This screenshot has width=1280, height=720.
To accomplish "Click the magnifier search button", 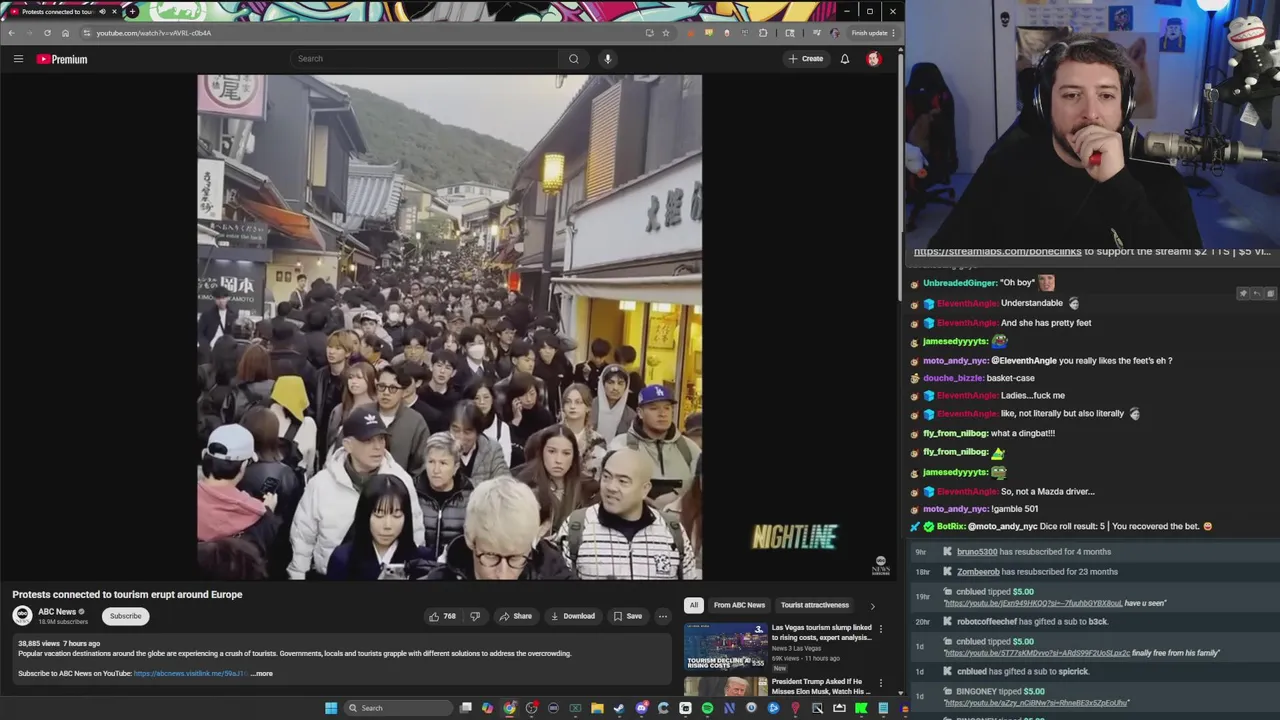I will point(574,59).
